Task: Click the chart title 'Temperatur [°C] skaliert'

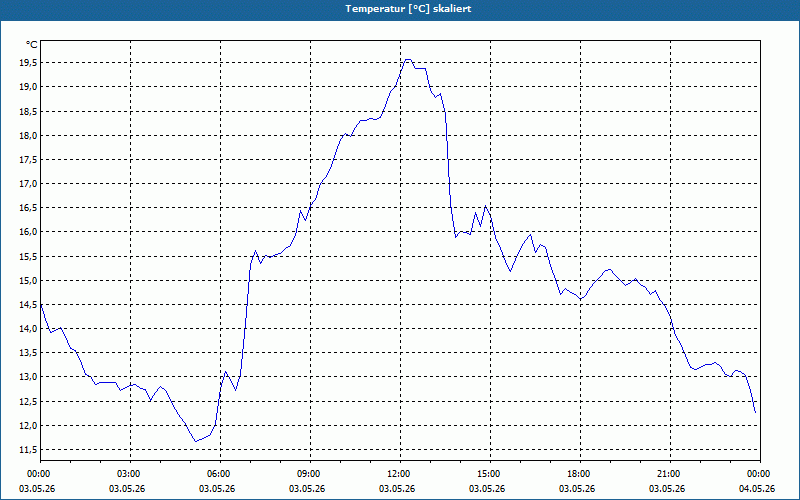Action: pyautogui.click(x=408, y=9)
